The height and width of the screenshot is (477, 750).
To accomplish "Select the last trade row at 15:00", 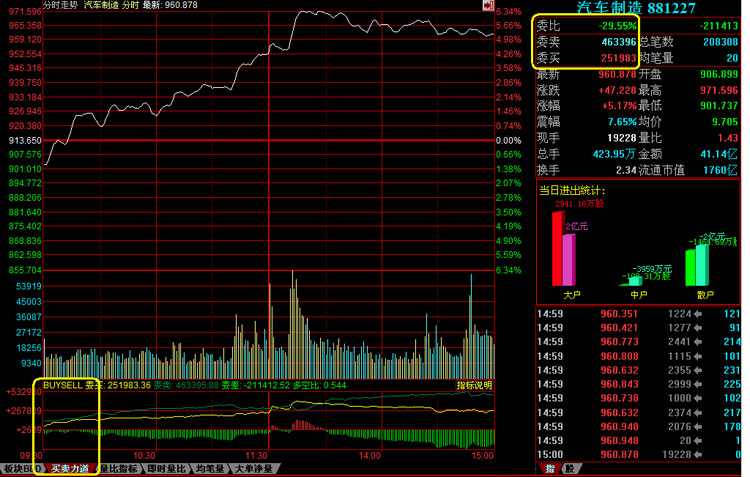I will coord(640,453).
